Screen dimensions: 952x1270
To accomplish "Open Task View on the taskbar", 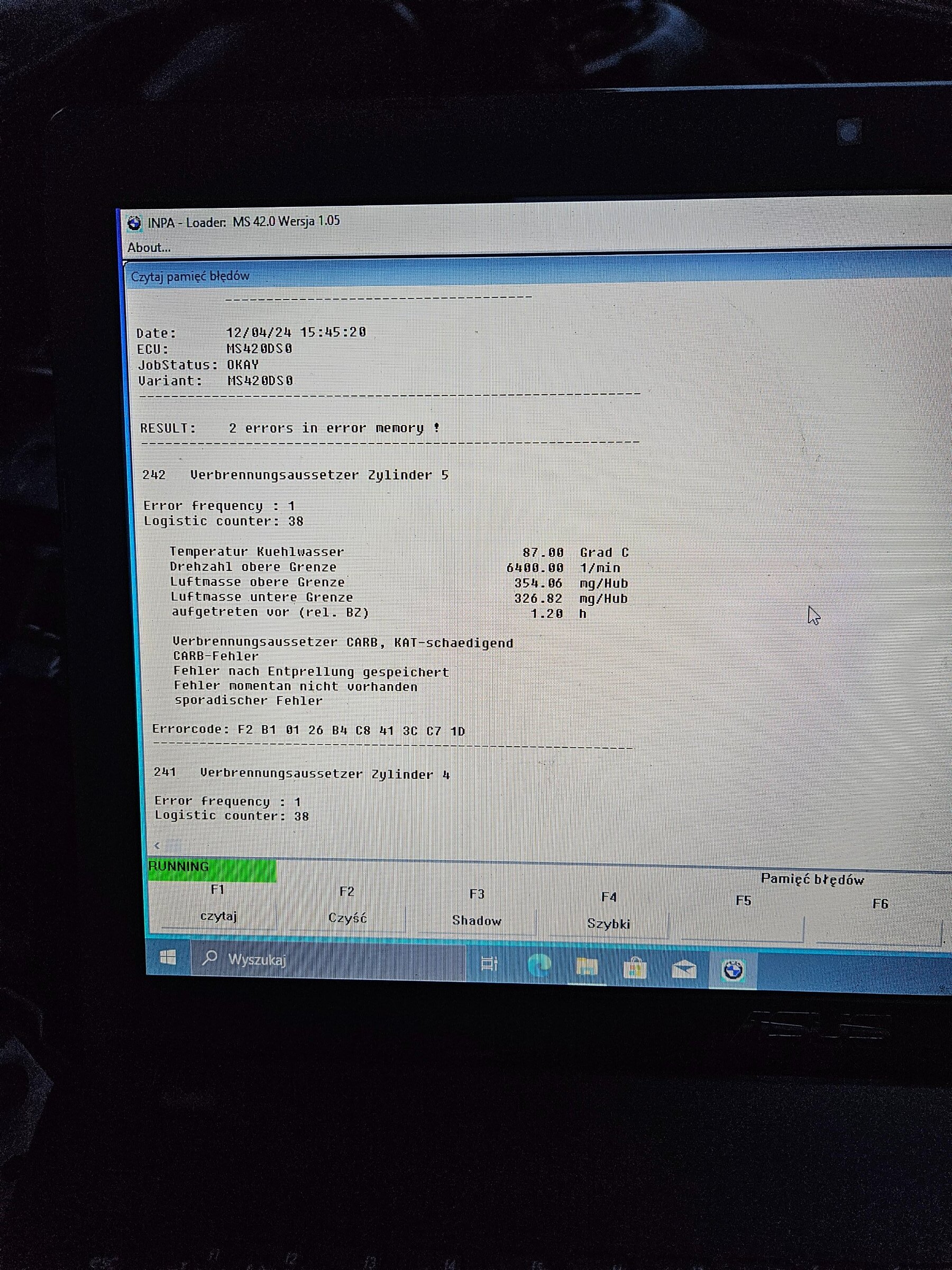I will click(x=489, y=964).
